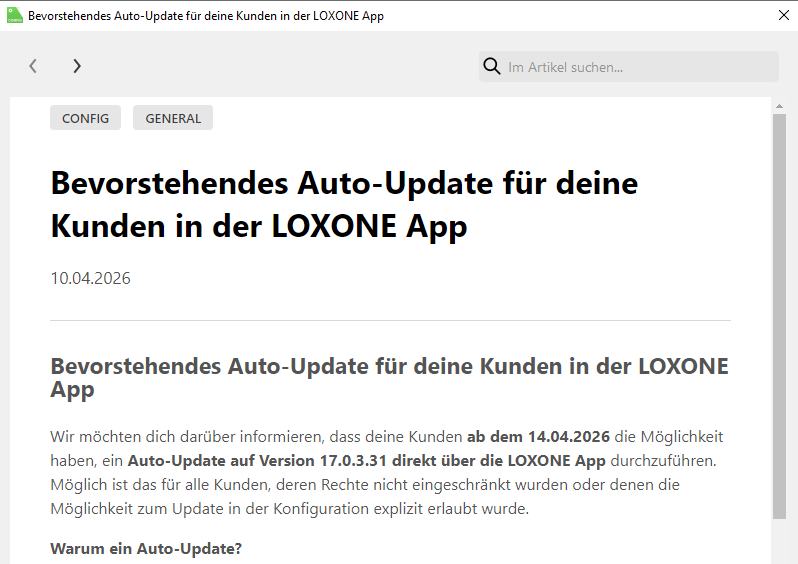
Task: Focus the 'Im Artikel suchen...' search field
Action: click(x=629, y=66)
